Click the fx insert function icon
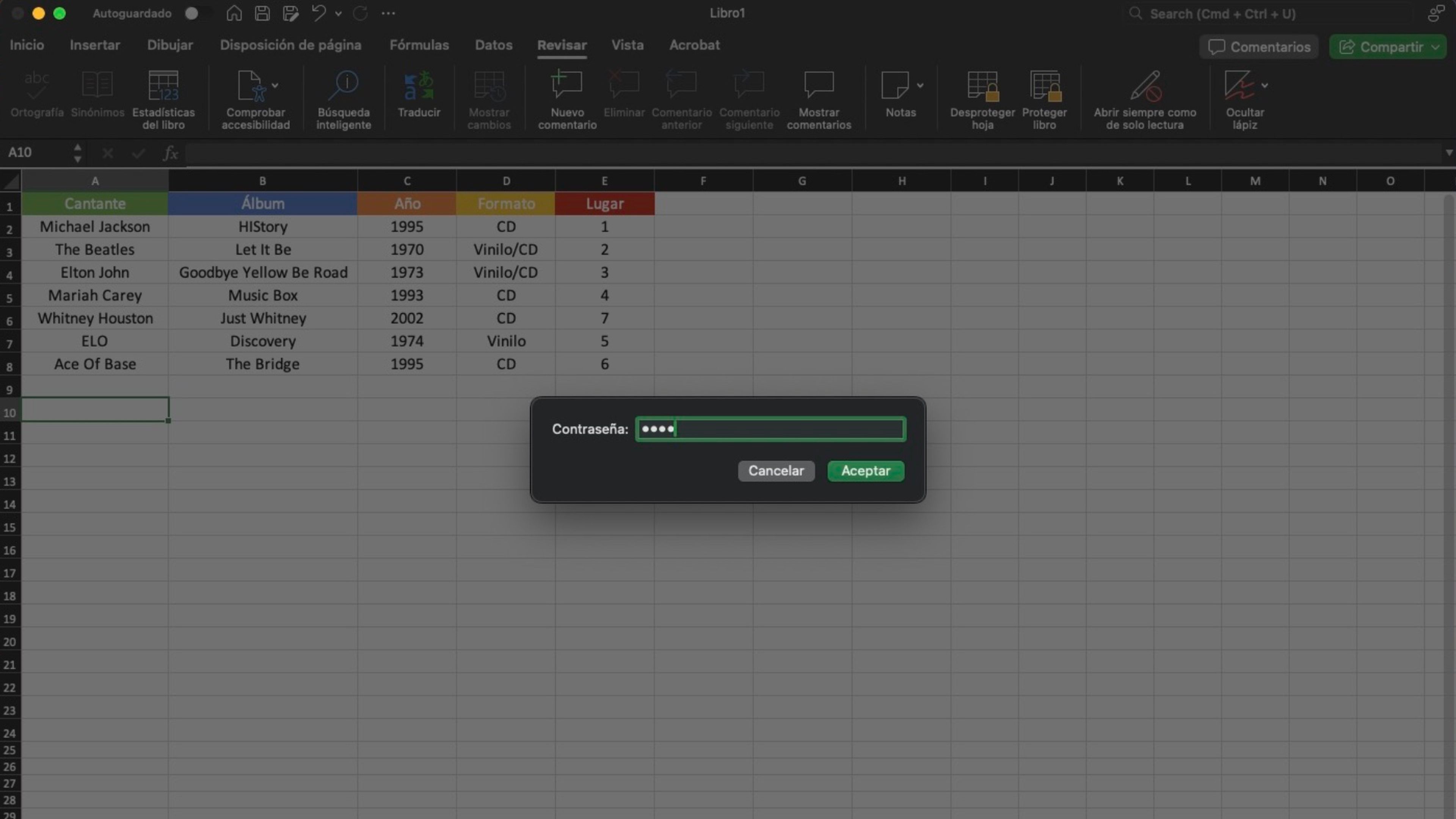Image resolution: width=1456 pixels, height=819 pixels. [x=170, y=152]
